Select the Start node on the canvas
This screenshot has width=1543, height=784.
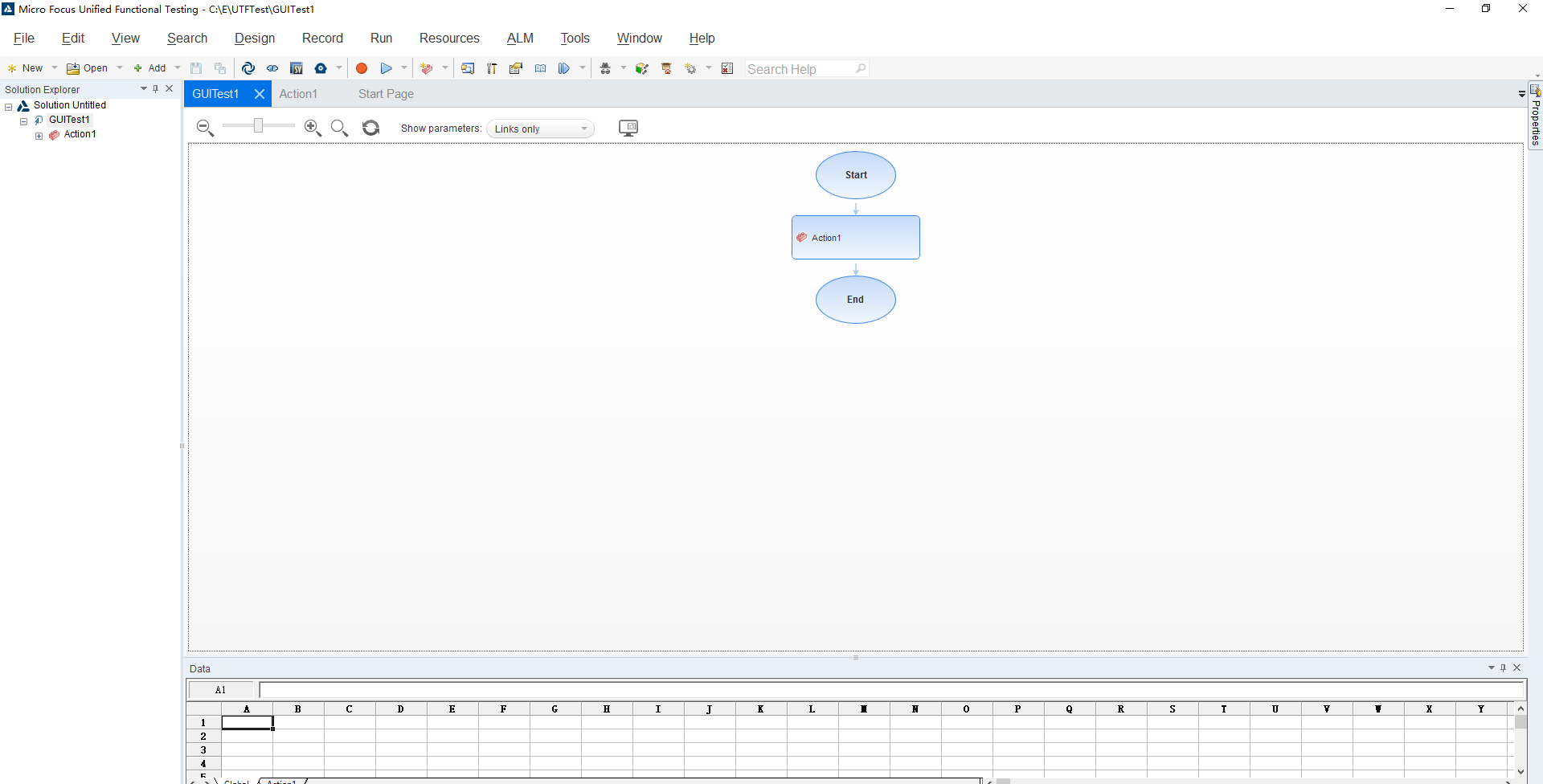(856, 175)
